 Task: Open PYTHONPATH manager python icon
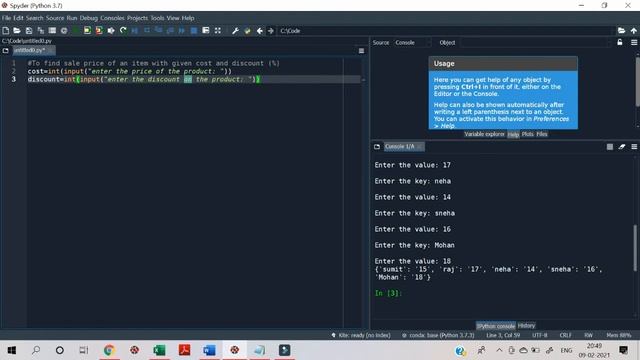point(247,31)
